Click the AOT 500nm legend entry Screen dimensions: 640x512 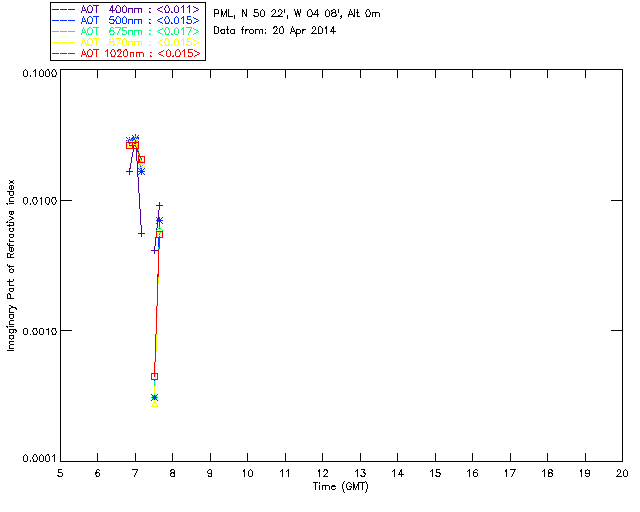click(x=126, y=20)
